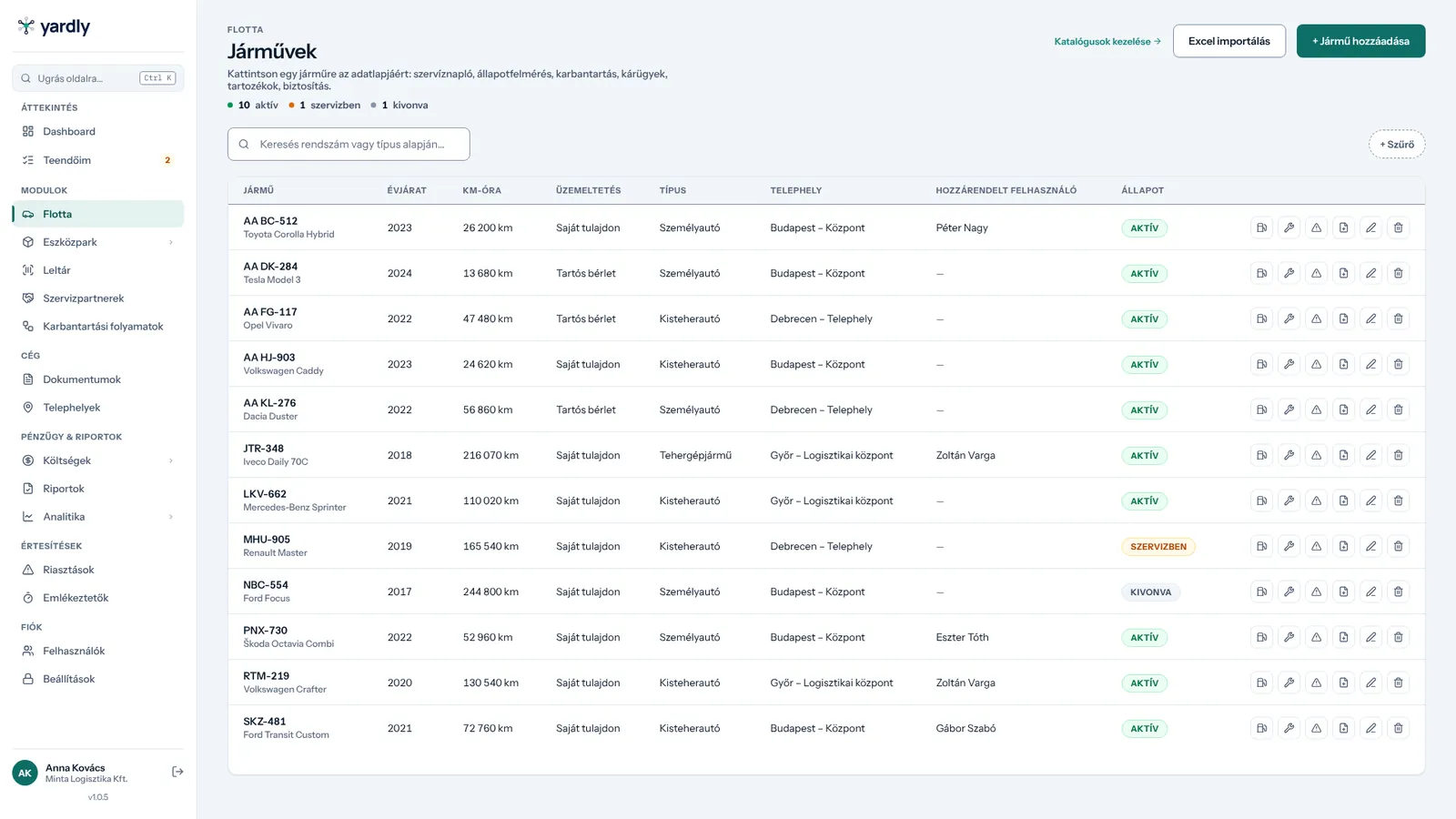Viewport: 1456px width, 819px height.
Task: Click Zoltán Varga in the JTR-348 row
Action: (966, 455)
